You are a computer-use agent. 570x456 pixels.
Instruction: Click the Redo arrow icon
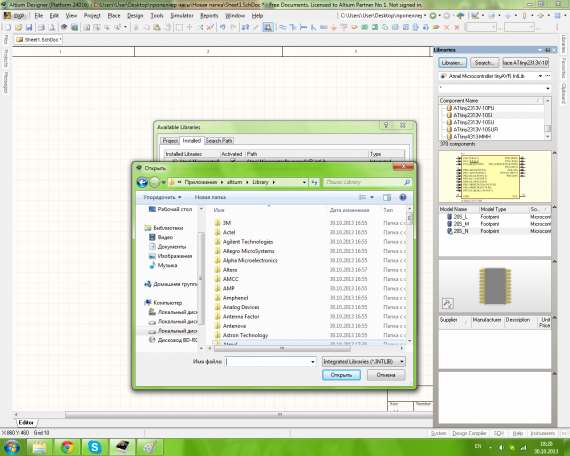[x=233, y=27]
